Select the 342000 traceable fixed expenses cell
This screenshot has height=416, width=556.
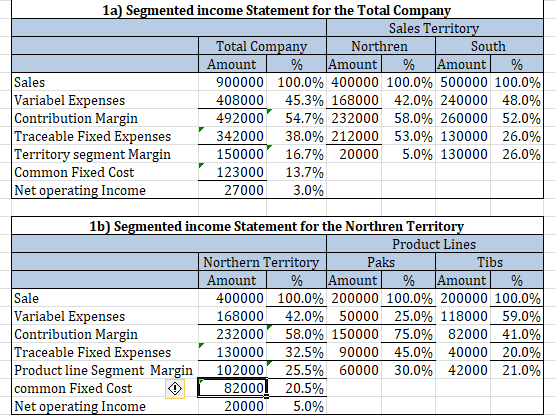[x=232, y=136]
